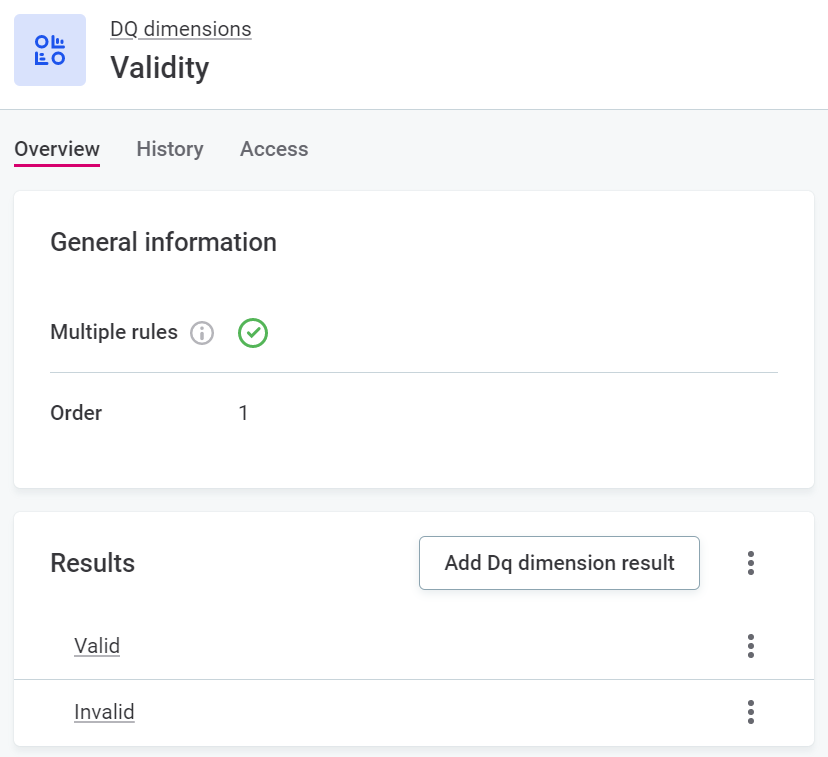Click the Order field label
This screenshot has width=828, height=757.
tap(76, 413)
